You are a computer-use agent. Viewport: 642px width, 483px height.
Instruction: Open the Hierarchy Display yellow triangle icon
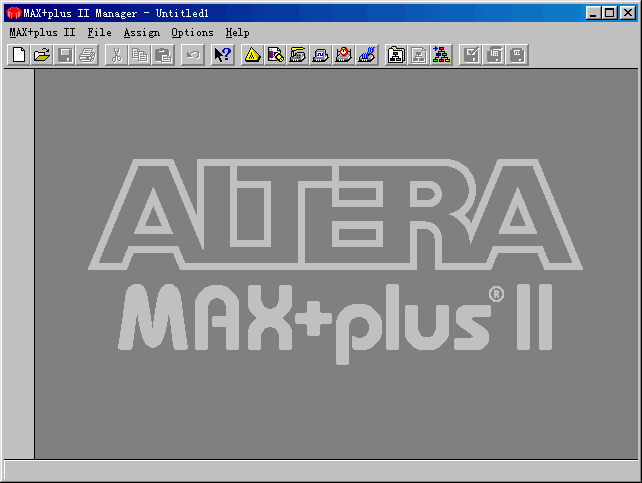point(253,55)
